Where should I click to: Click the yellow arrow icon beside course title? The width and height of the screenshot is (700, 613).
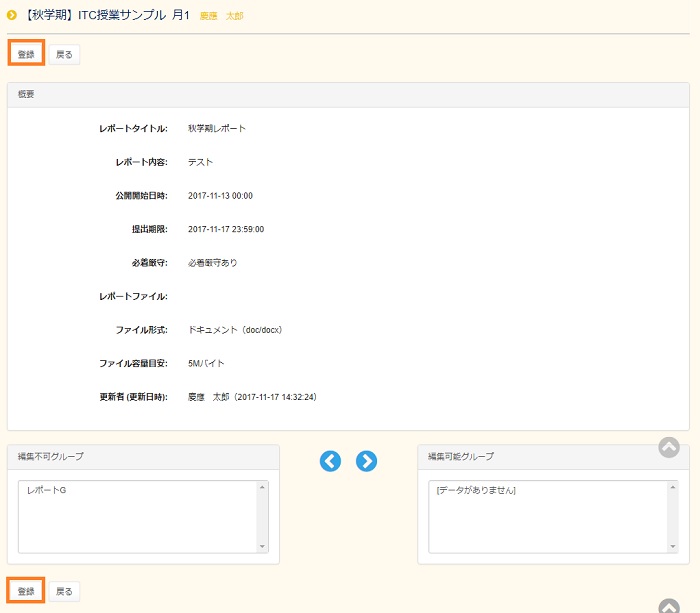pos(12,15)
